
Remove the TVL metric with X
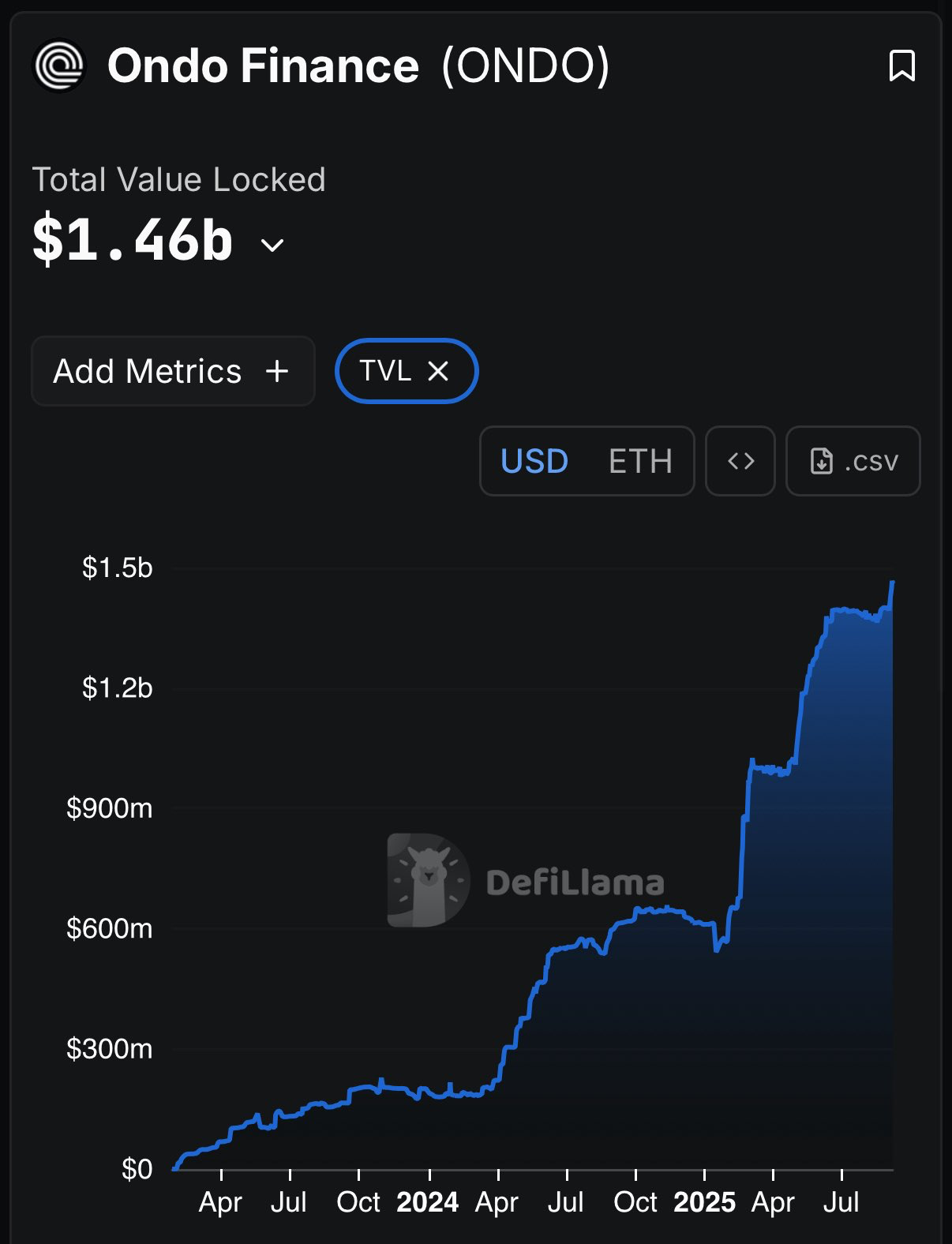(x=438, y=371)
